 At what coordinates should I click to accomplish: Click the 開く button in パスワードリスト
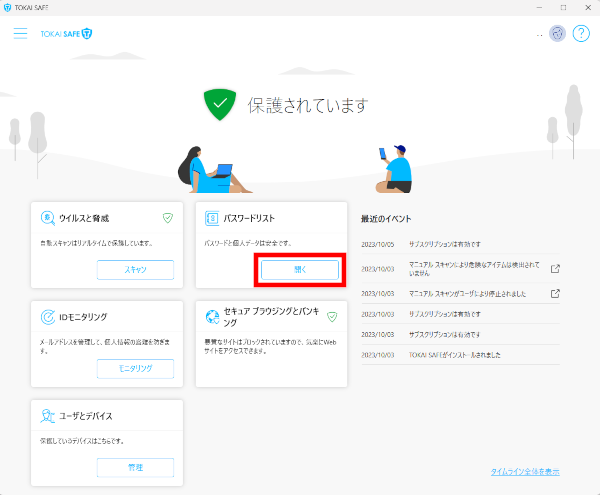[x=300, y=270]
